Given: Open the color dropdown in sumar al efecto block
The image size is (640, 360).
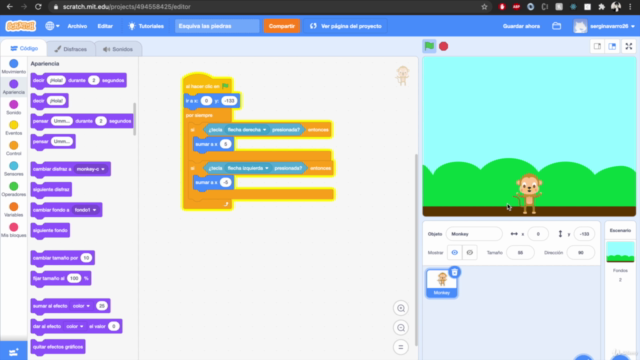Looking at the screenshot, I should [x=81, y=306].
